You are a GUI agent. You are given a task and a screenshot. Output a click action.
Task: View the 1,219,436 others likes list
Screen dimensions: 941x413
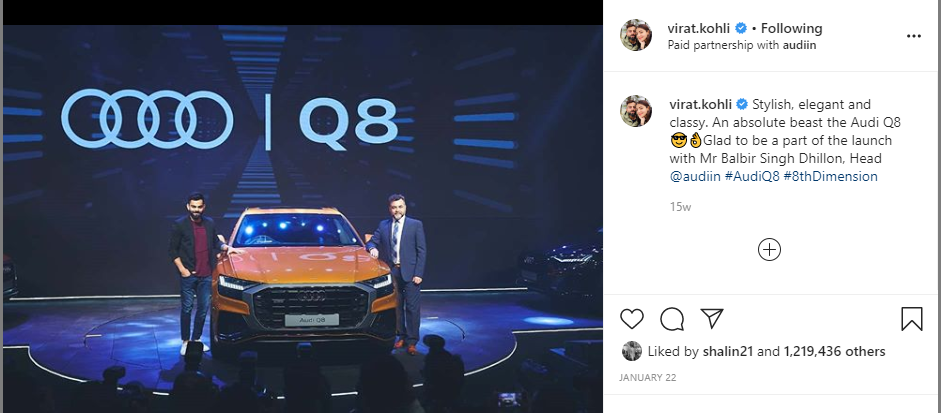coord(835,351)
